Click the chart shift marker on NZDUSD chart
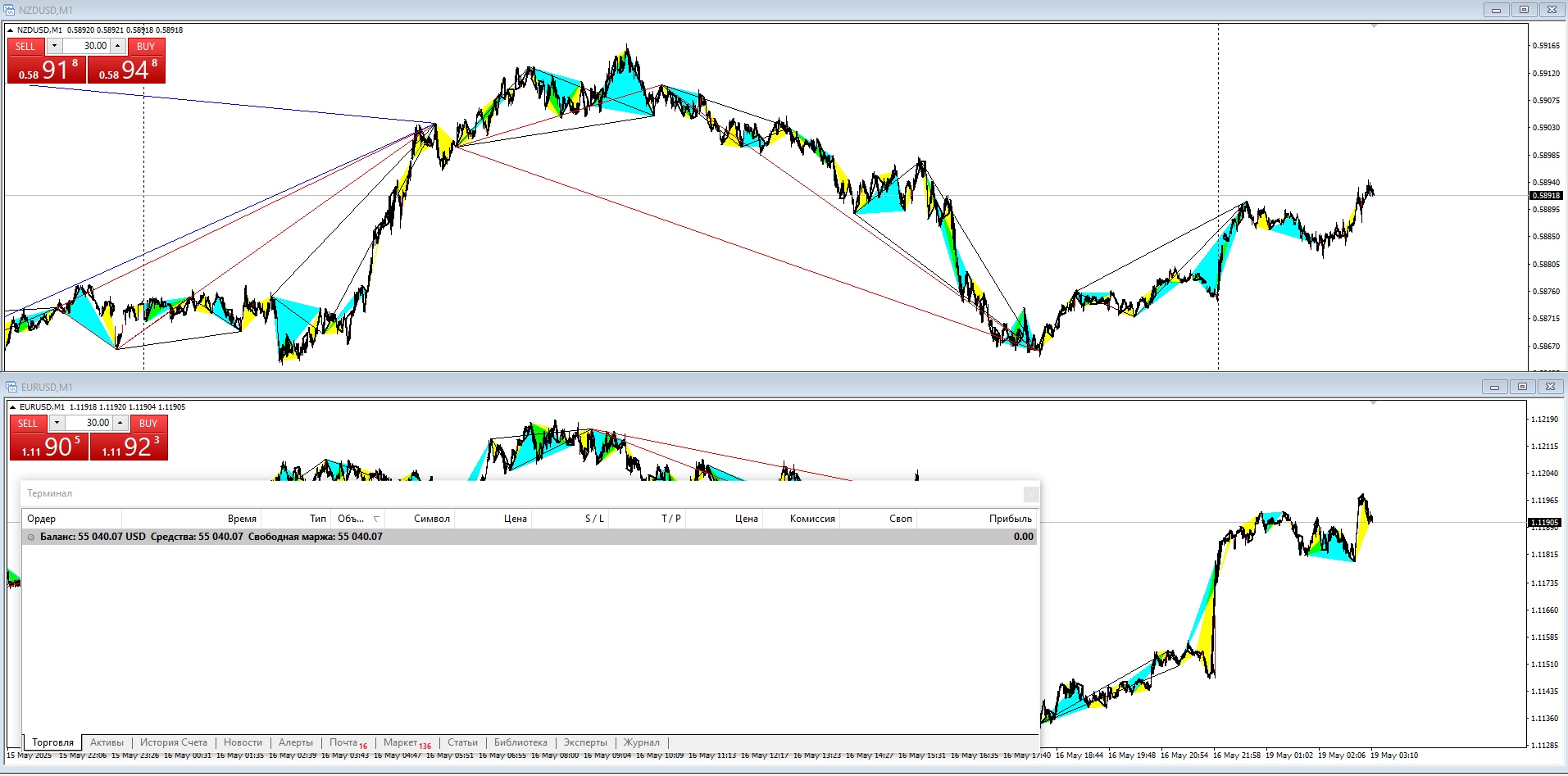The width and height of the screenshot is (1568, 776). click(x=1374, y=26)
